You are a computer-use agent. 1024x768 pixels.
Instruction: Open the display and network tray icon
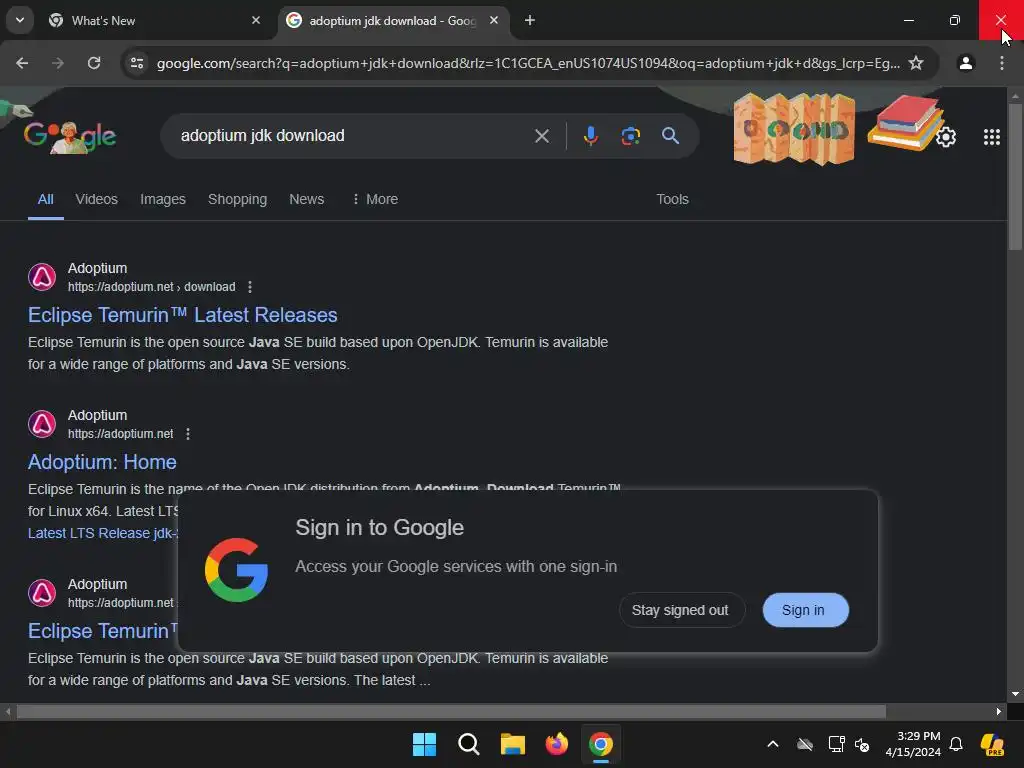836,744
